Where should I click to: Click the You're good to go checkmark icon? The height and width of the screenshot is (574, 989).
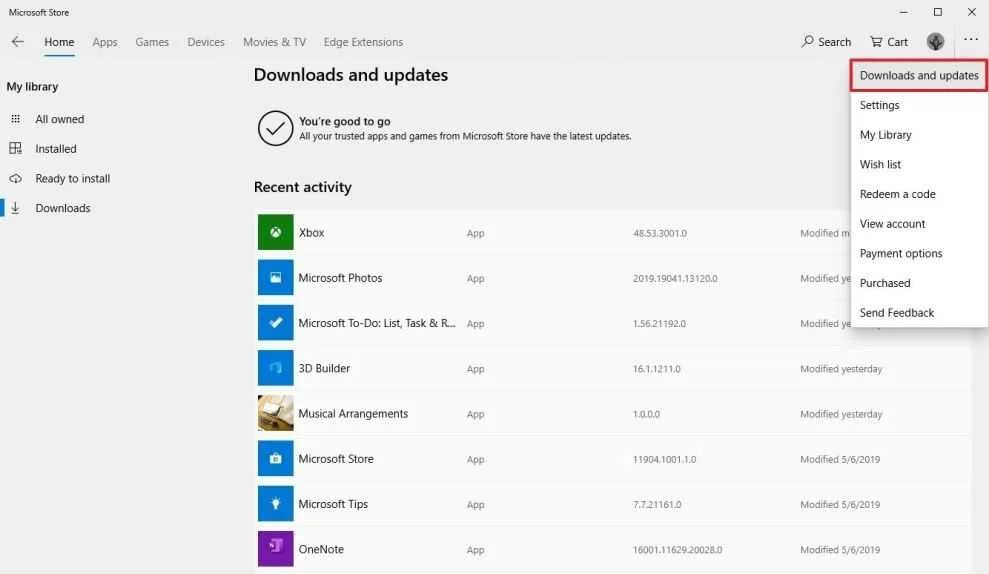[x=276, y=128]
